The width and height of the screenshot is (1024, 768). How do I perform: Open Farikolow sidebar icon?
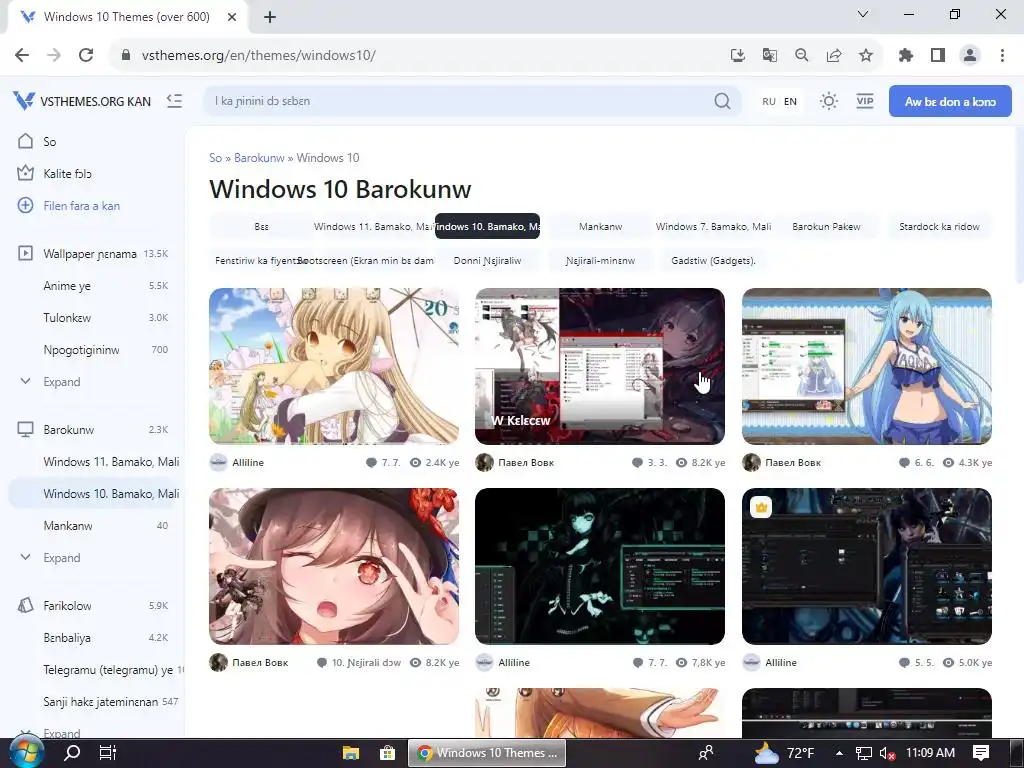pos(25,605)
